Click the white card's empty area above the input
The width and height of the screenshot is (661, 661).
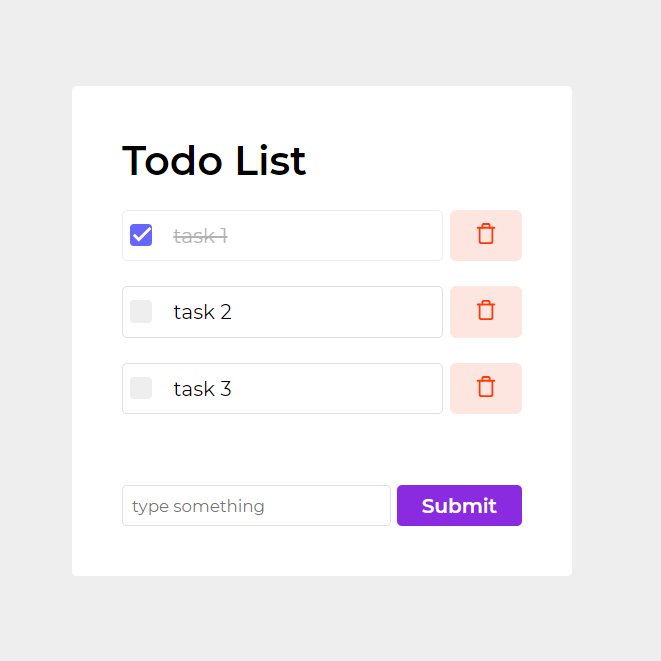(322, 449)
